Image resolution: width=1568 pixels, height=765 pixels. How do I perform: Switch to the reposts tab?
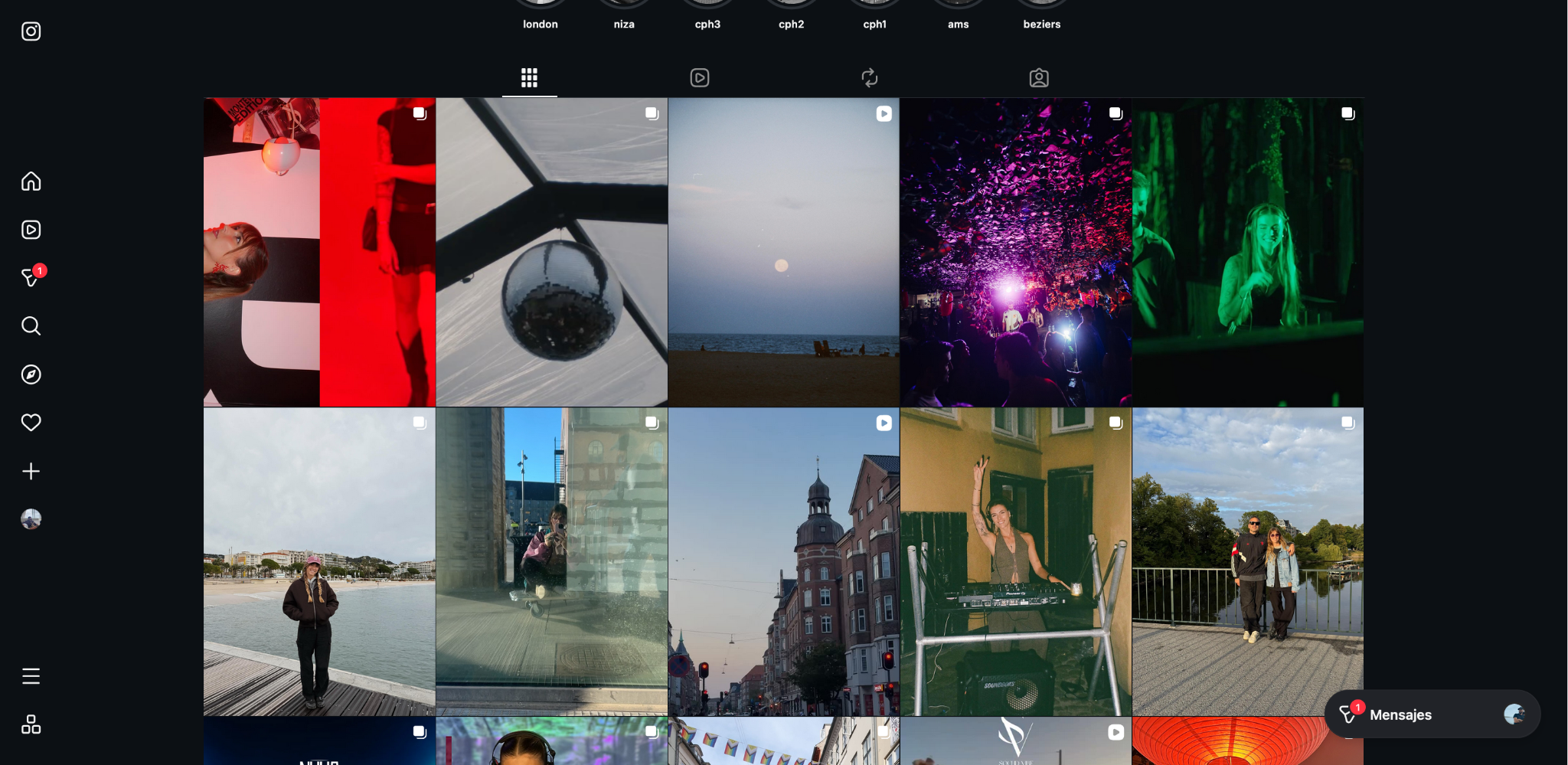pyautogui.click(x=870, y=78)
